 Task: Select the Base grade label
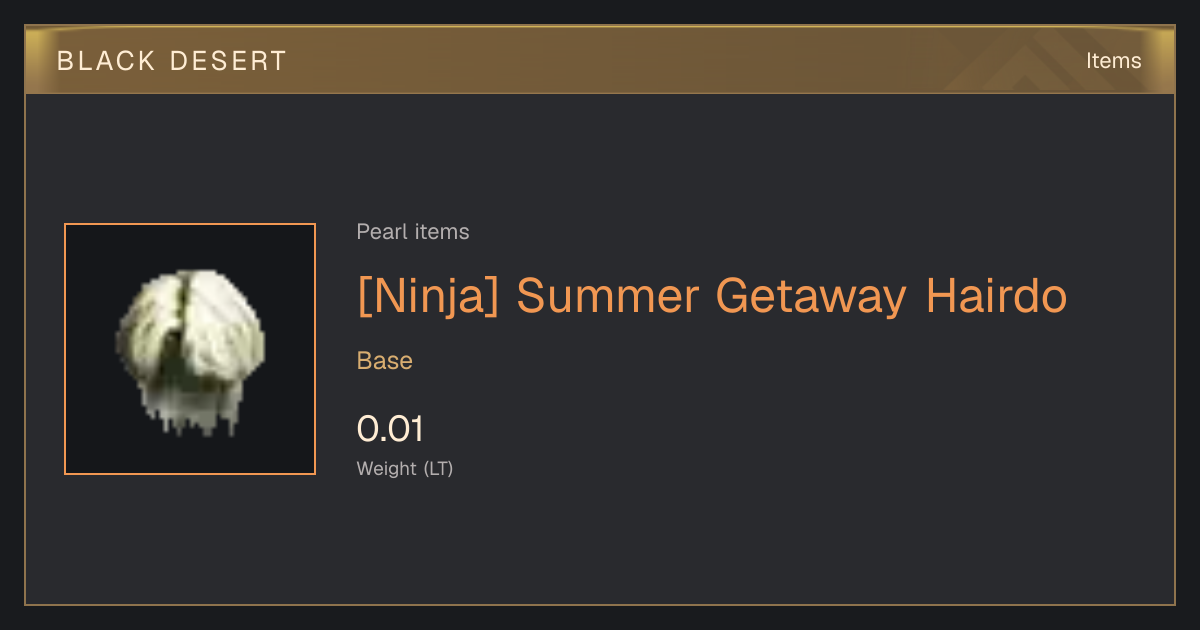click(x=385, y=361)
